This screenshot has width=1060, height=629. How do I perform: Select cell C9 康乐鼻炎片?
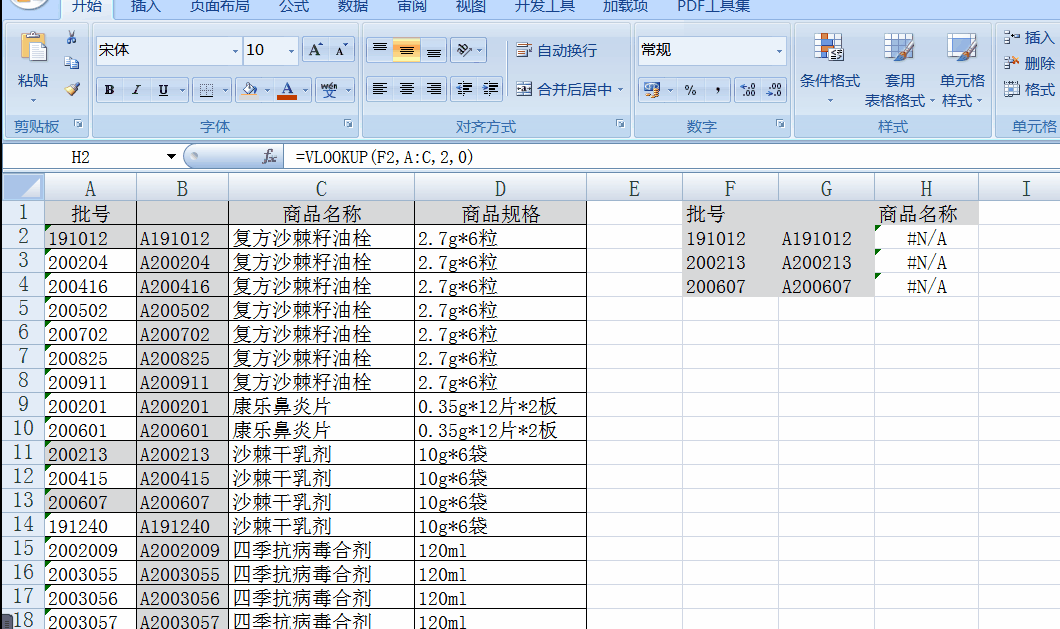[x=321, y=406]
